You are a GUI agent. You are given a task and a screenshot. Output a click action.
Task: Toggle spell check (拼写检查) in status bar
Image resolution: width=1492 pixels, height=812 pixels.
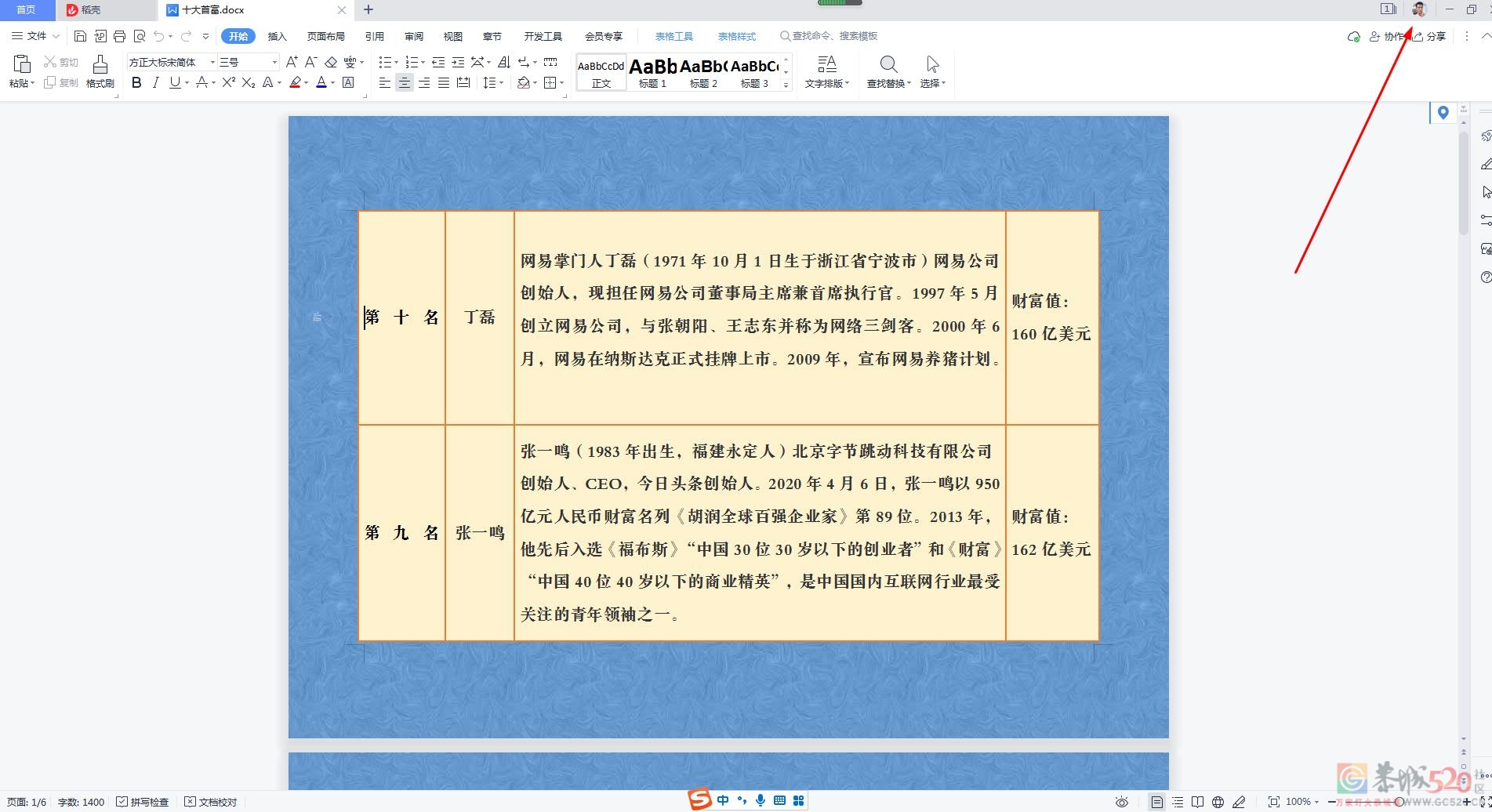pos(143,802)
